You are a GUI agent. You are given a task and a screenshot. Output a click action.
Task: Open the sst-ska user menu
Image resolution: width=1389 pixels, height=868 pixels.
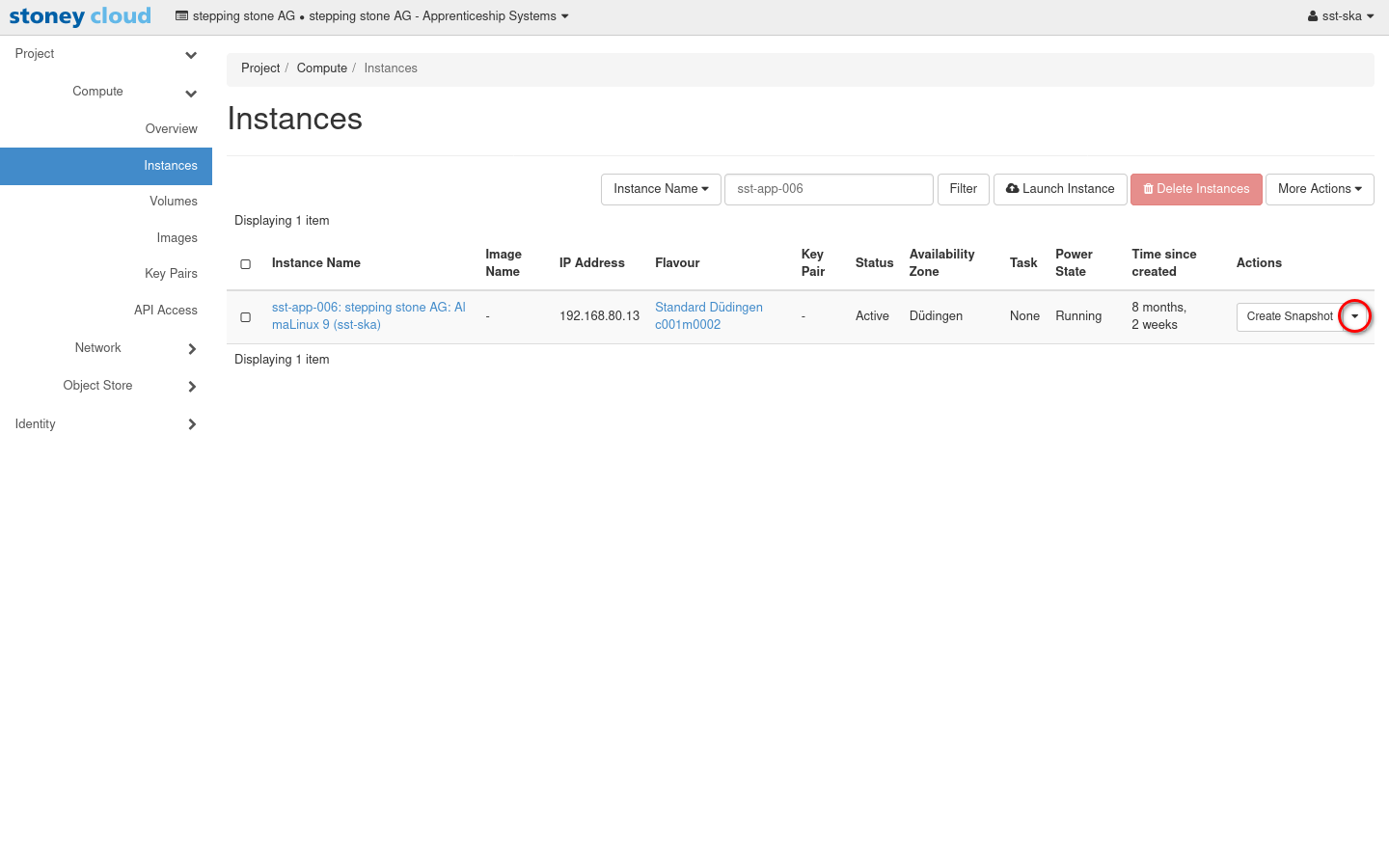coord(1340,16)
